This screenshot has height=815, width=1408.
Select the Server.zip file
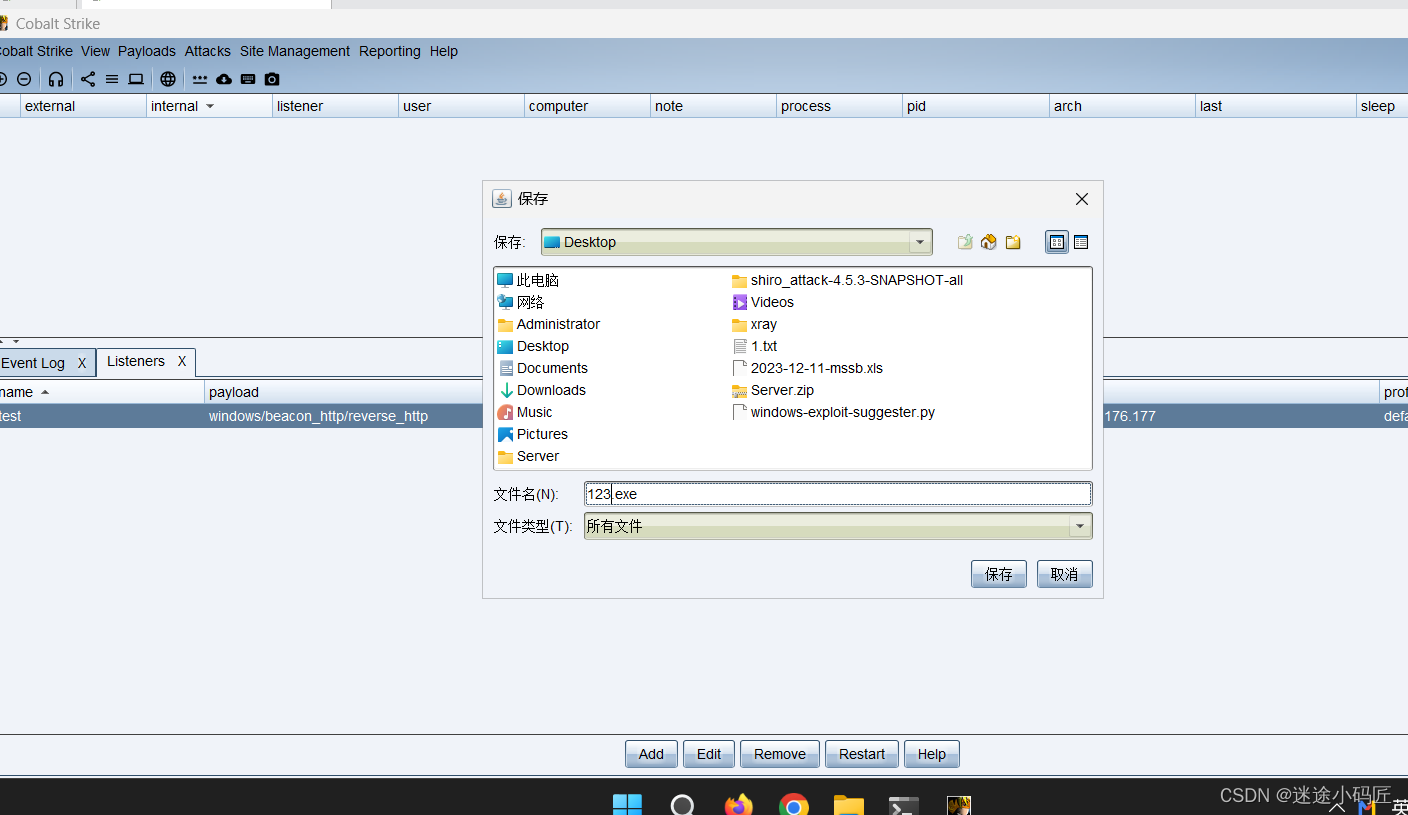coord(773,390)
